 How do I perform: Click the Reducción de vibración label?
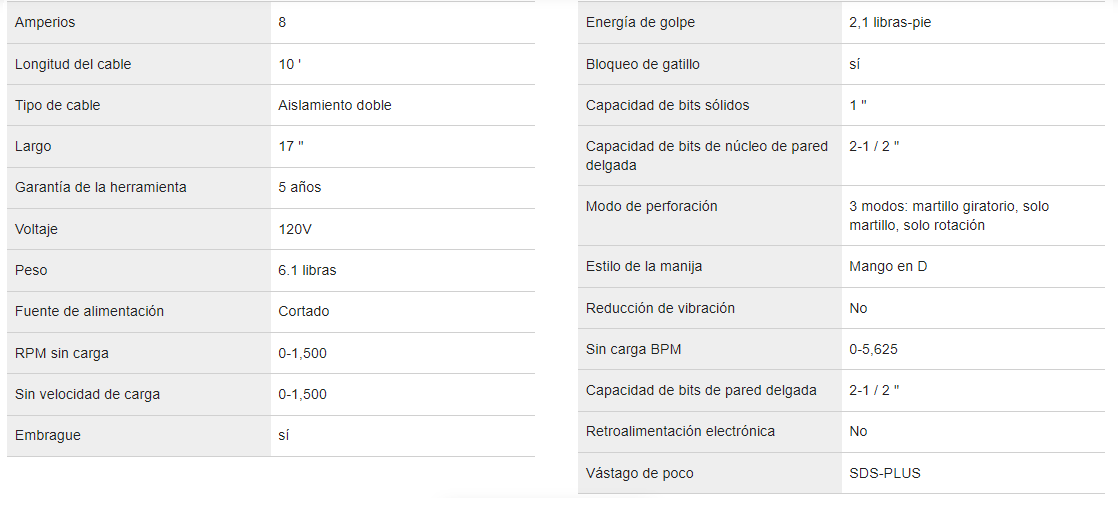coord(660,308)
